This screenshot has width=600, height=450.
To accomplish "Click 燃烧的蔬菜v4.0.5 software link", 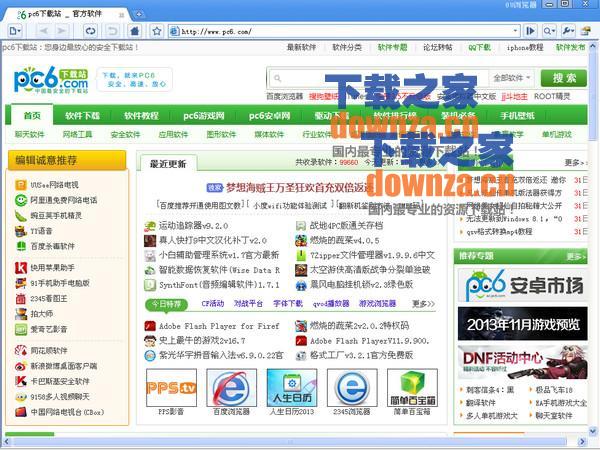I will pos(344,241).
